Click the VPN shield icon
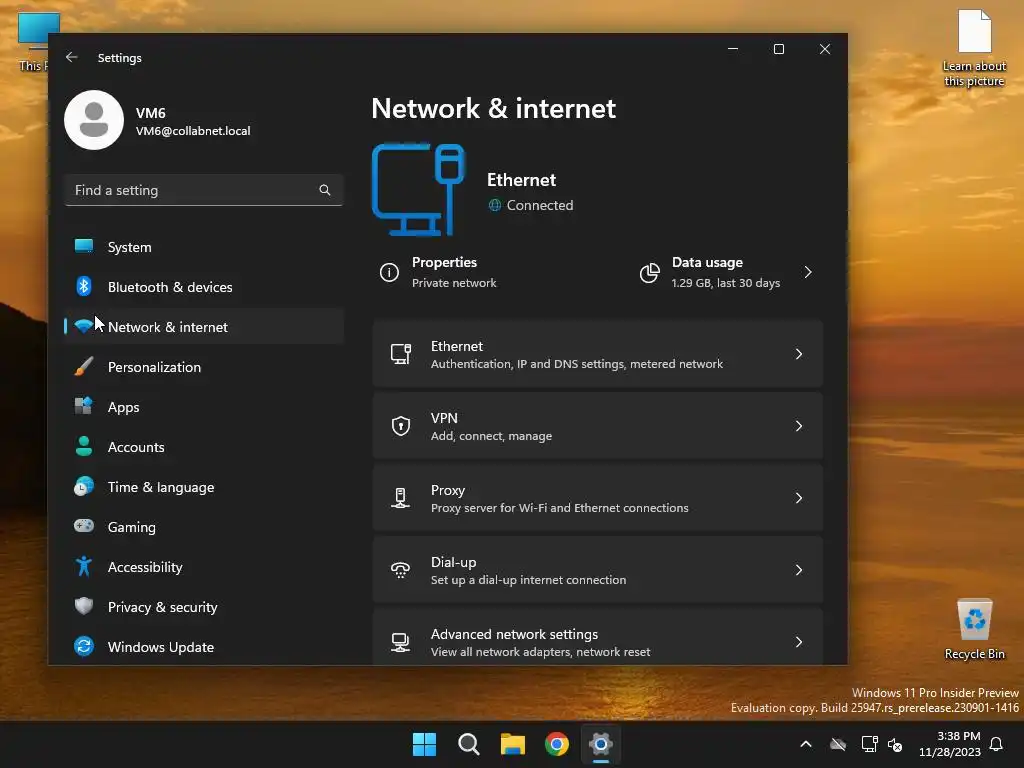1024x768 pixels. click(x=400, y=426)
